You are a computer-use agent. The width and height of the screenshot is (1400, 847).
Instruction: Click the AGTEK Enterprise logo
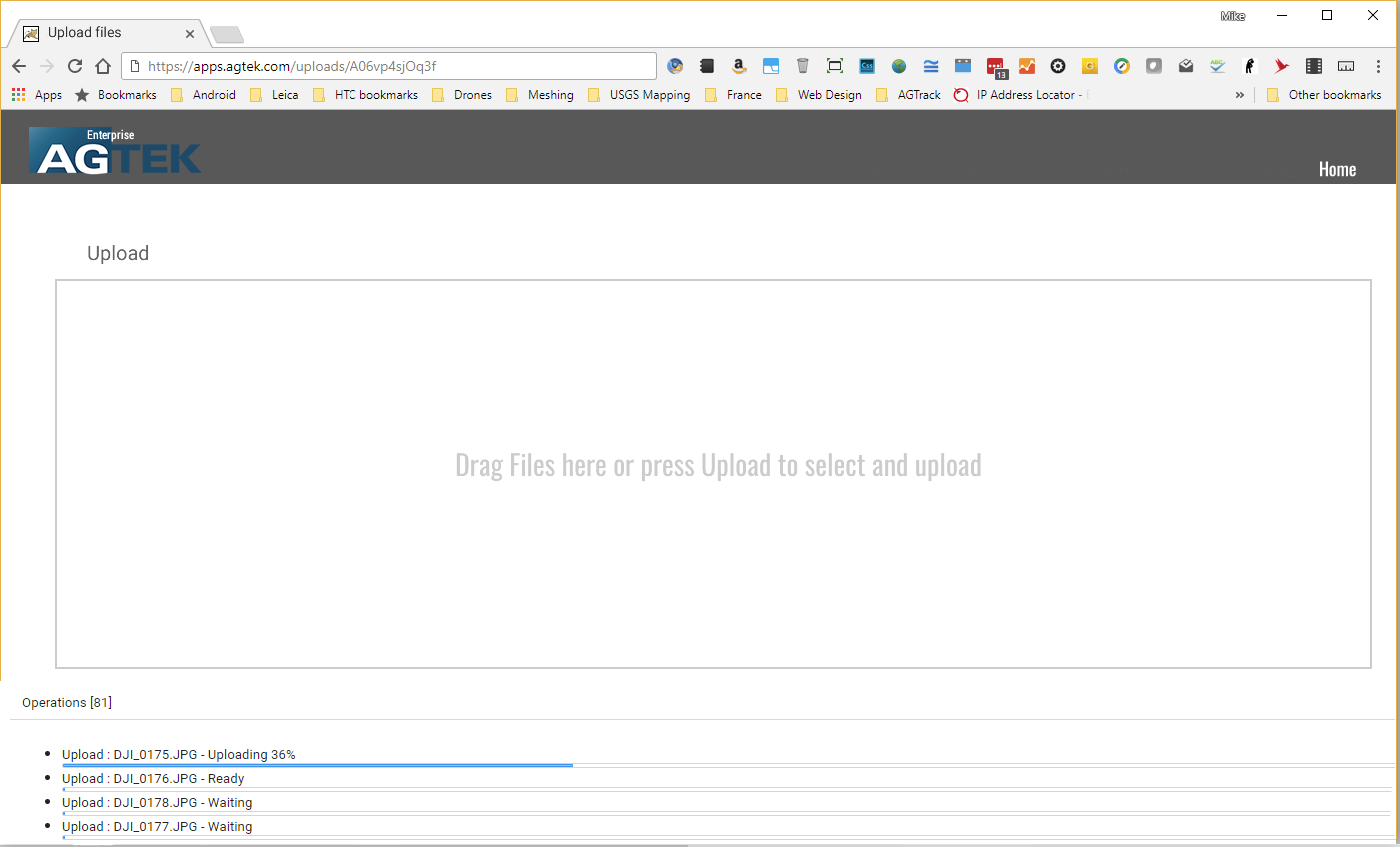(115, 151)
